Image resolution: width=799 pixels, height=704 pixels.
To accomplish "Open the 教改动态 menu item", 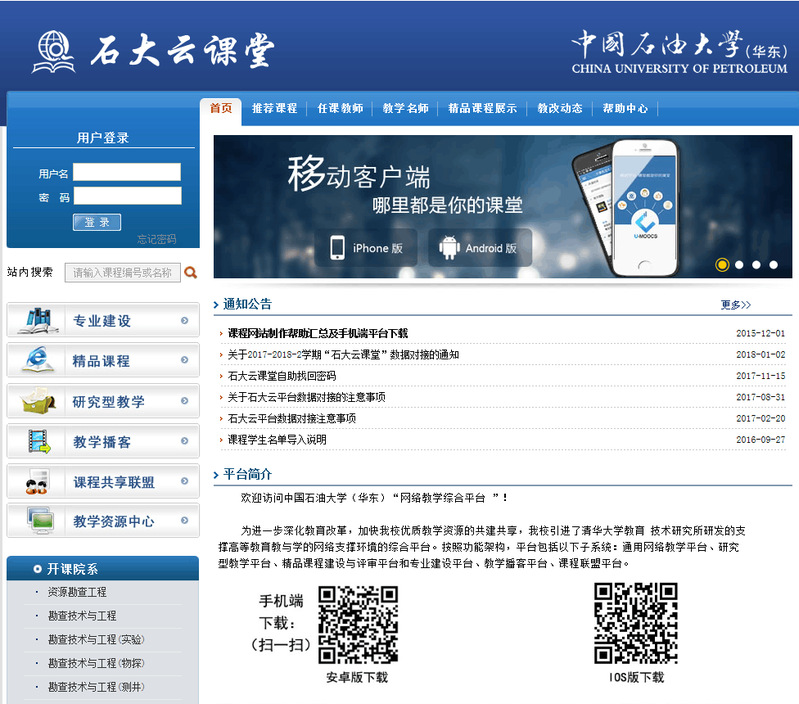I will point(560,108).
